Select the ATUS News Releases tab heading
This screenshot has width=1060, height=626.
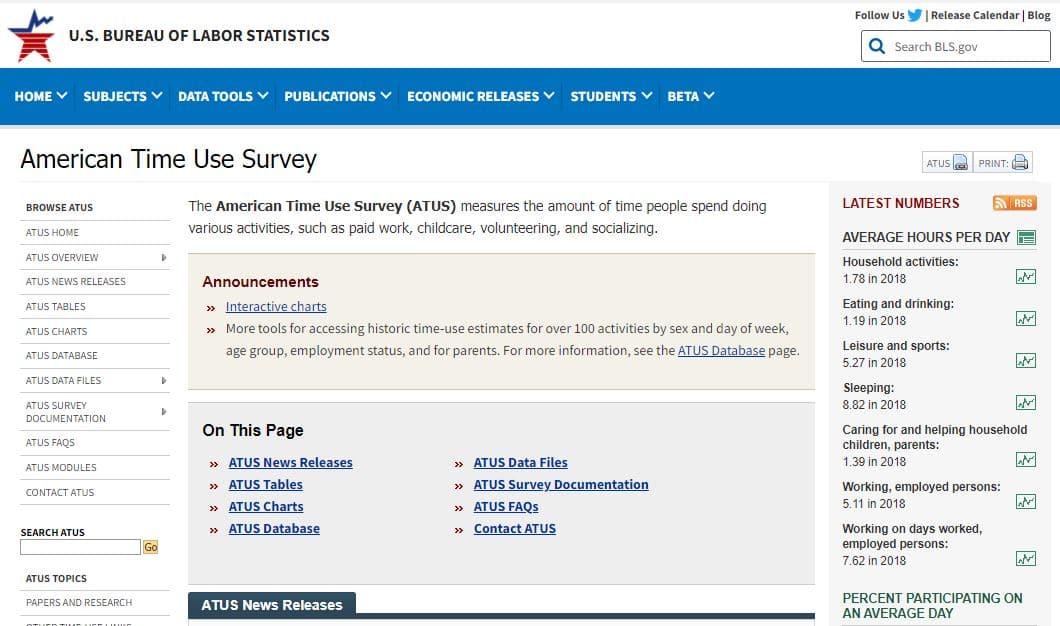click(272, 605)
